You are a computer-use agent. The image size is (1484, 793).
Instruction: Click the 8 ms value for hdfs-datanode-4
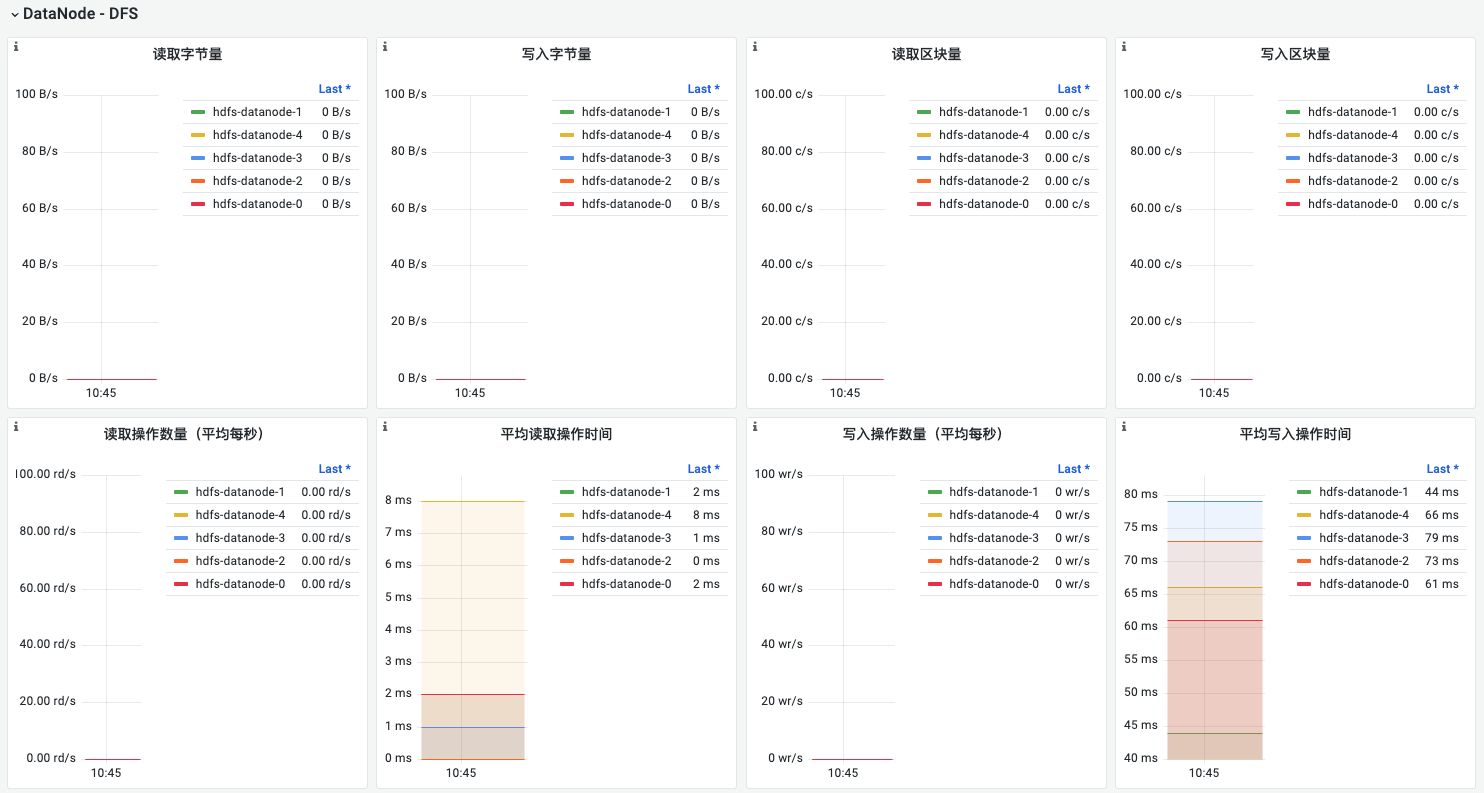click(x=706, y=515)
